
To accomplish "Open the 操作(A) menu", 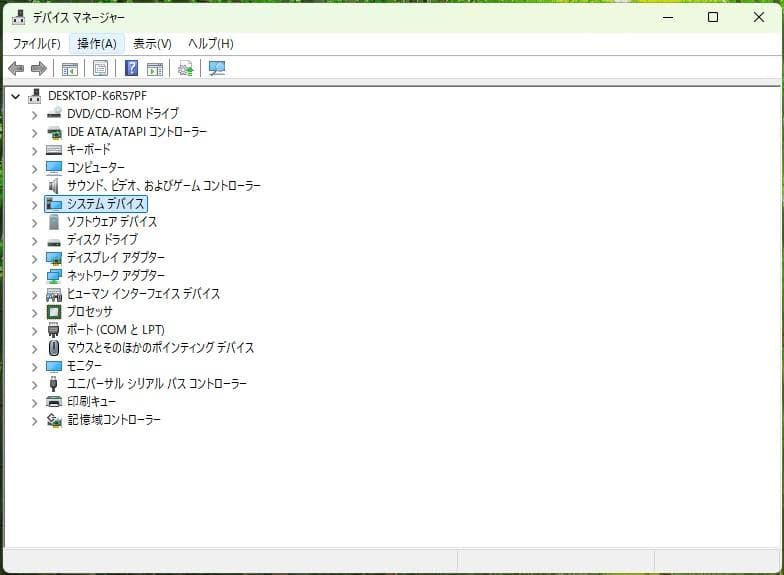I will [x=97, y=44].
